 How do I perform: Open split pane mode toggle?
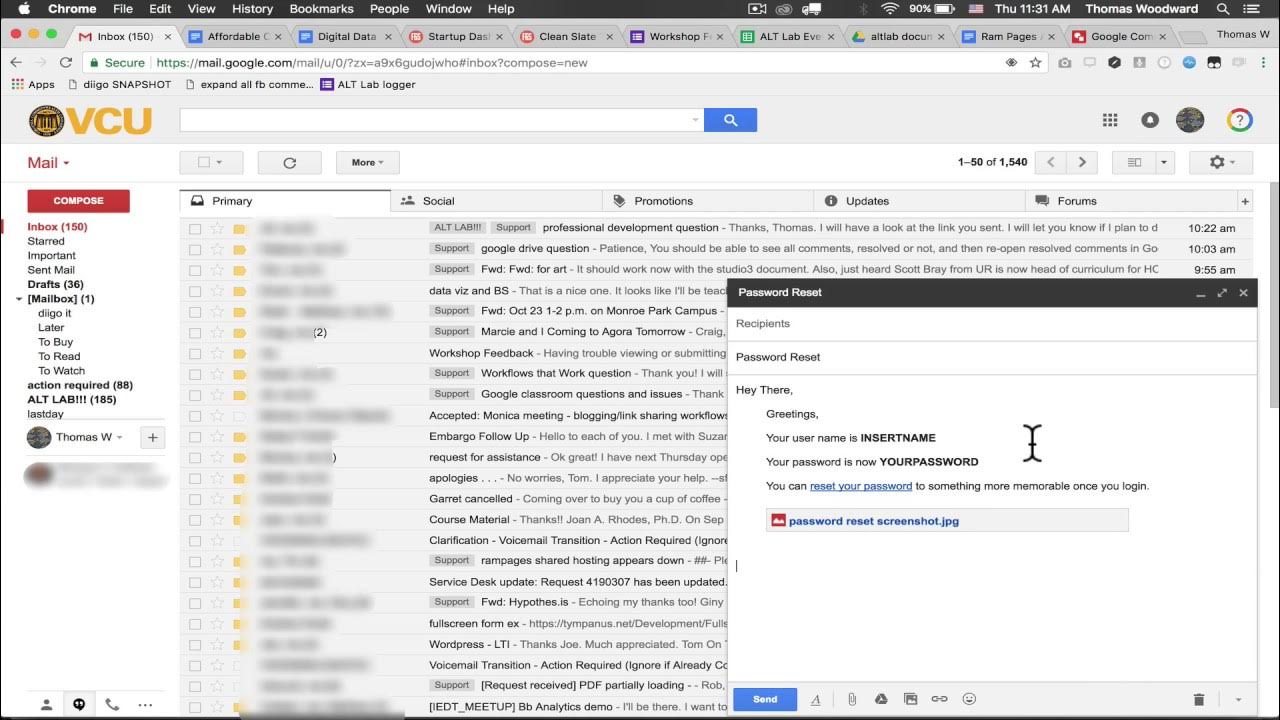click(1134, 162)
